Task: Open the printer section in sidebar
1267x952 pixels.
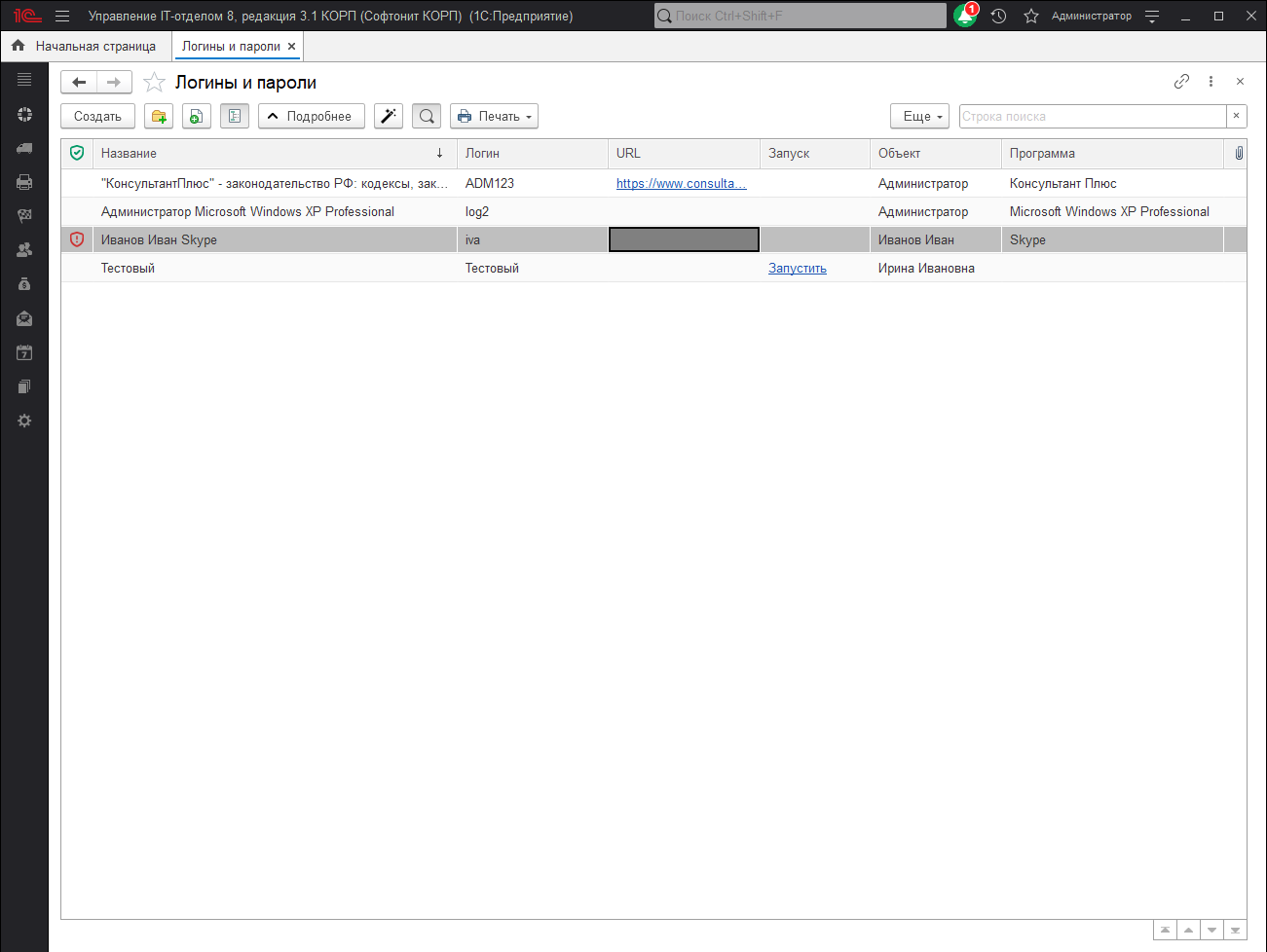Action: (24, 182)
